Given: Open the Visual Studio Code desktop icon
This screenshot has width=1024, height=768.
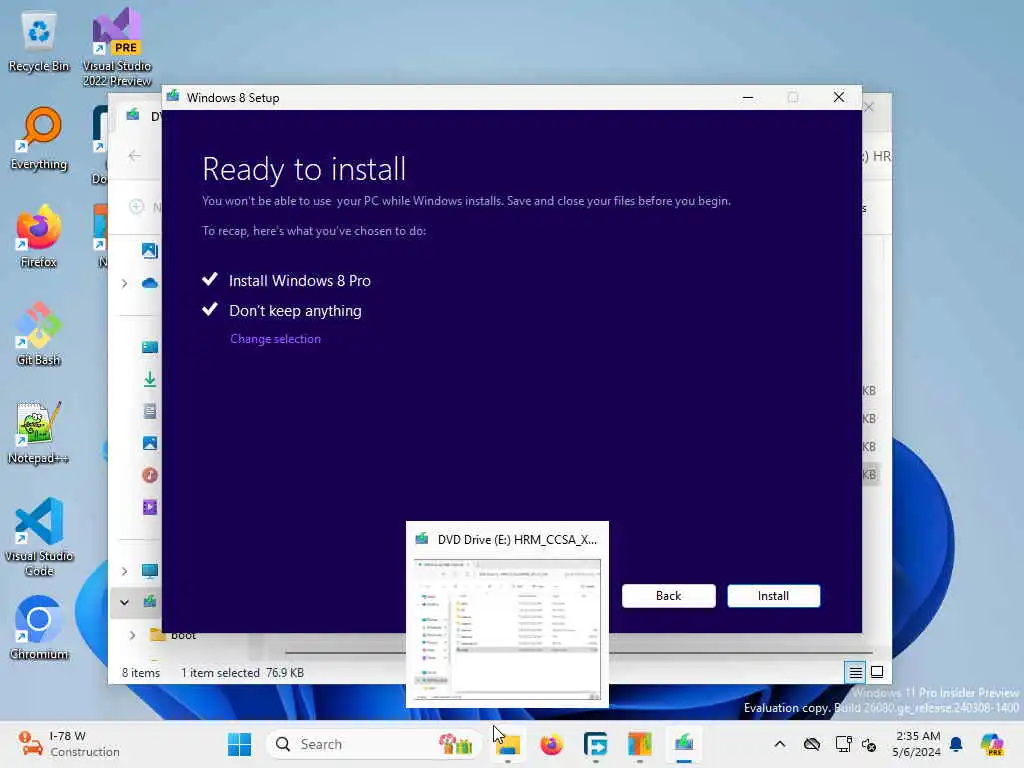Looking at the screenshot, I should point(39,537).
